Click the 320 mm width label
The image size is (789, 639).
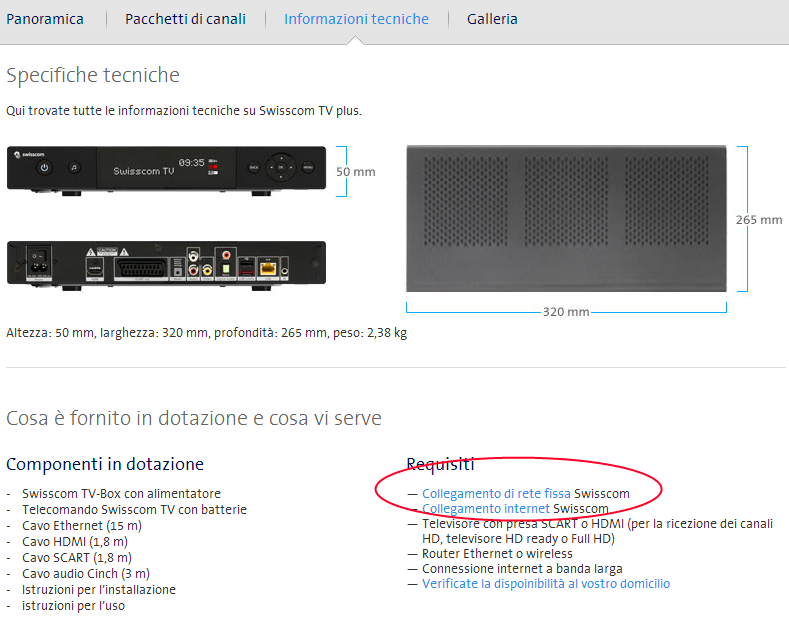566,312
